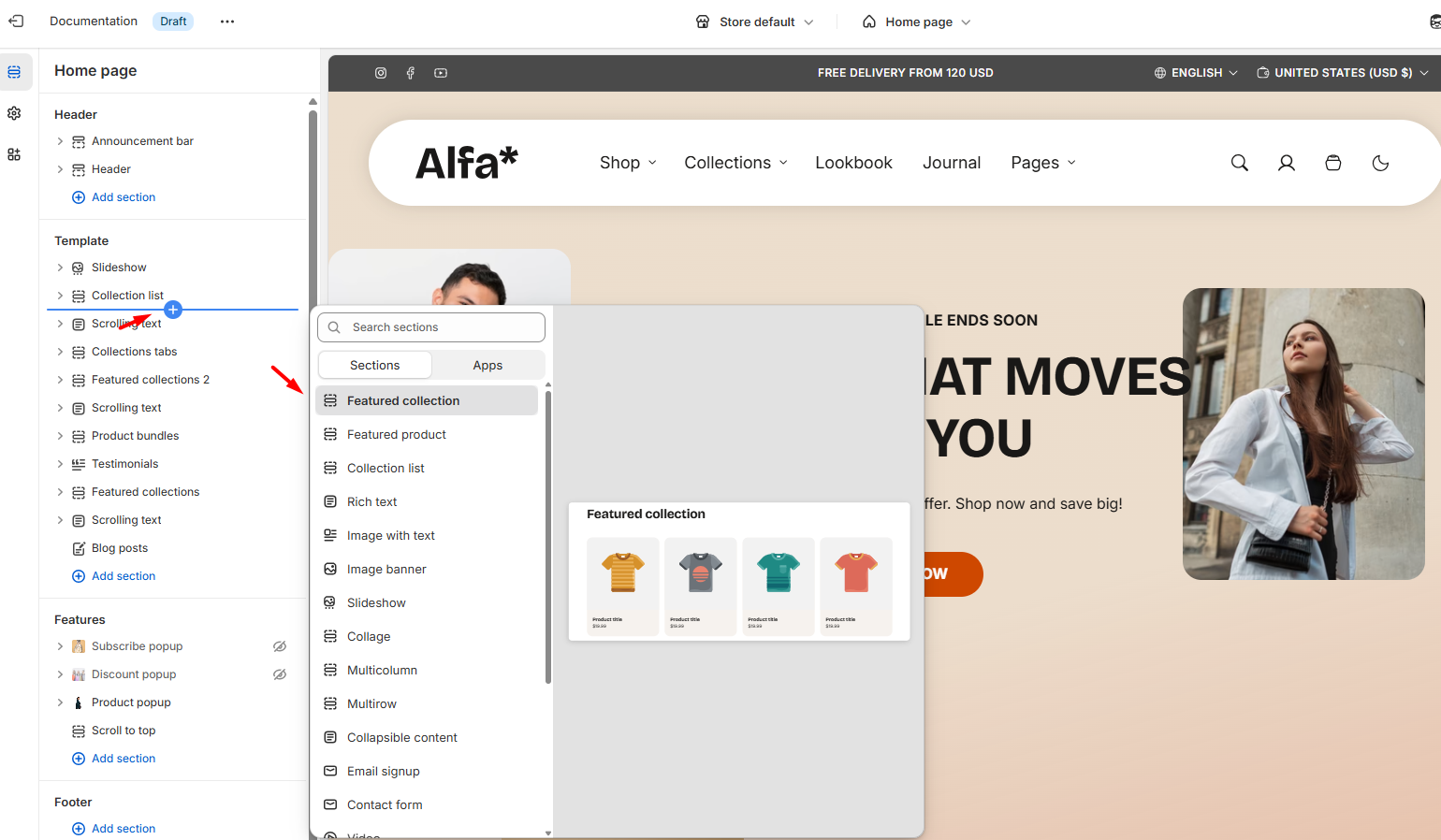The image size is (1441, 840).
Task: Open the United States (USD $) selector
Action: [x=1343, y=73]
